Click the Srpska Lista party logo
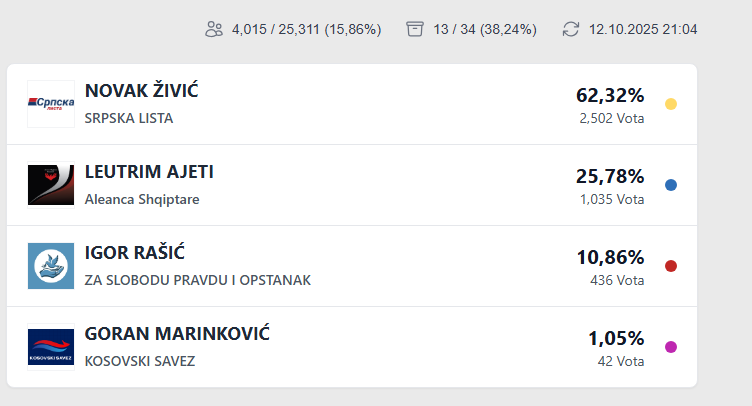This screenshot has height=406, width=752. 51,104
